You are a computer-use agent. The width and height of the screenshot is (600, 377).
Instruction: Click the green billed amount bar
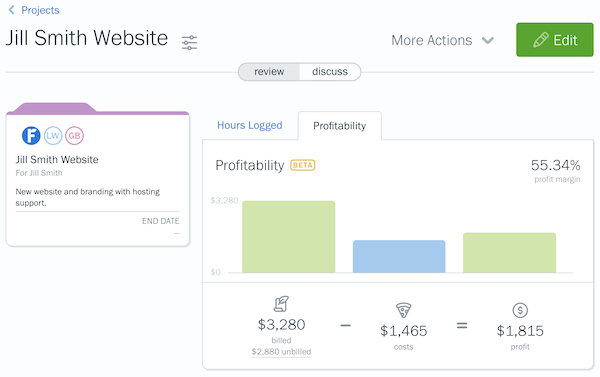pos(289,237)
